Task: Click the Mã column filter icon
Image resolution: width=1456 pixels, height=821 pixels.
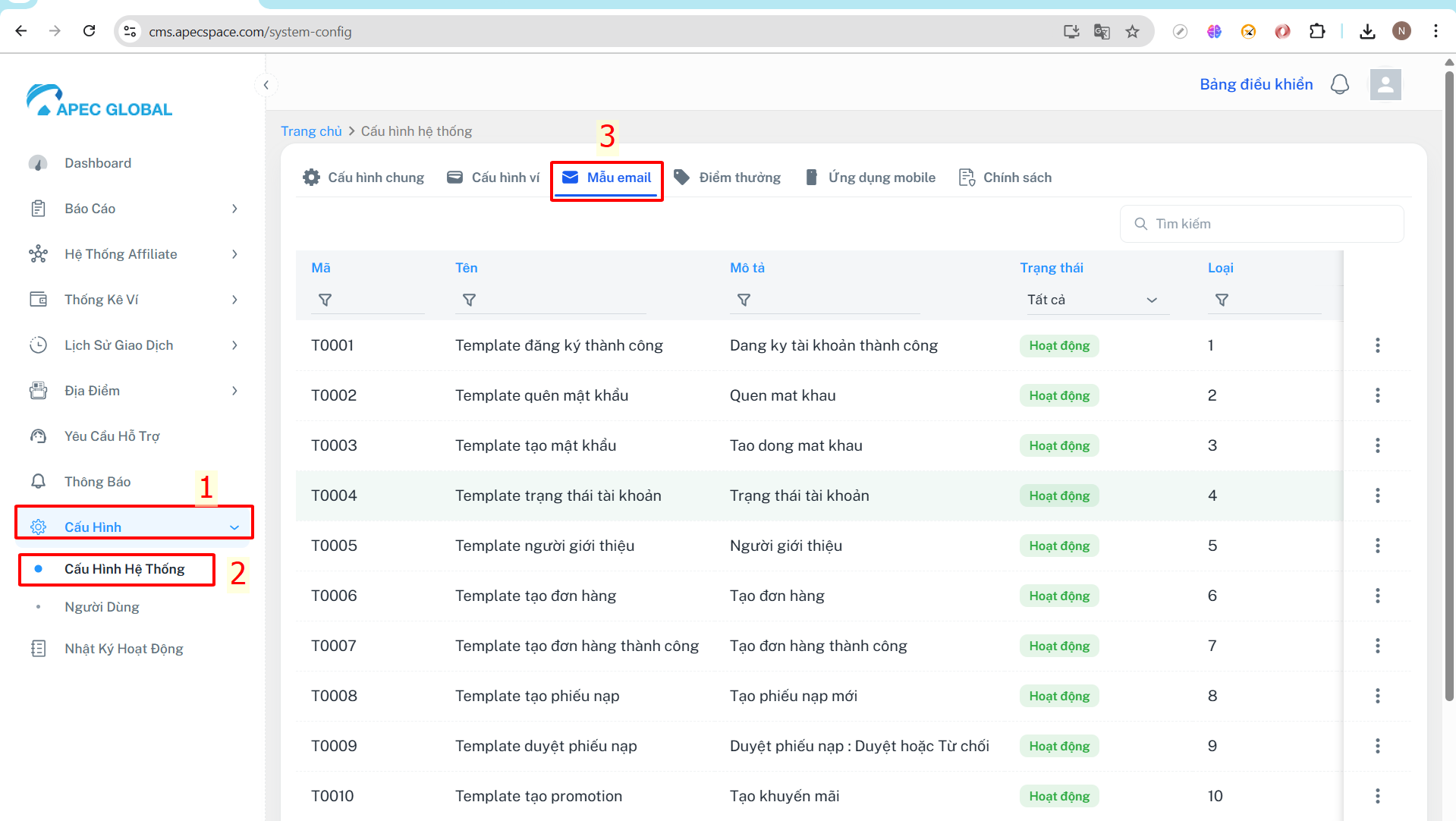Action: (x=325, y=300)
